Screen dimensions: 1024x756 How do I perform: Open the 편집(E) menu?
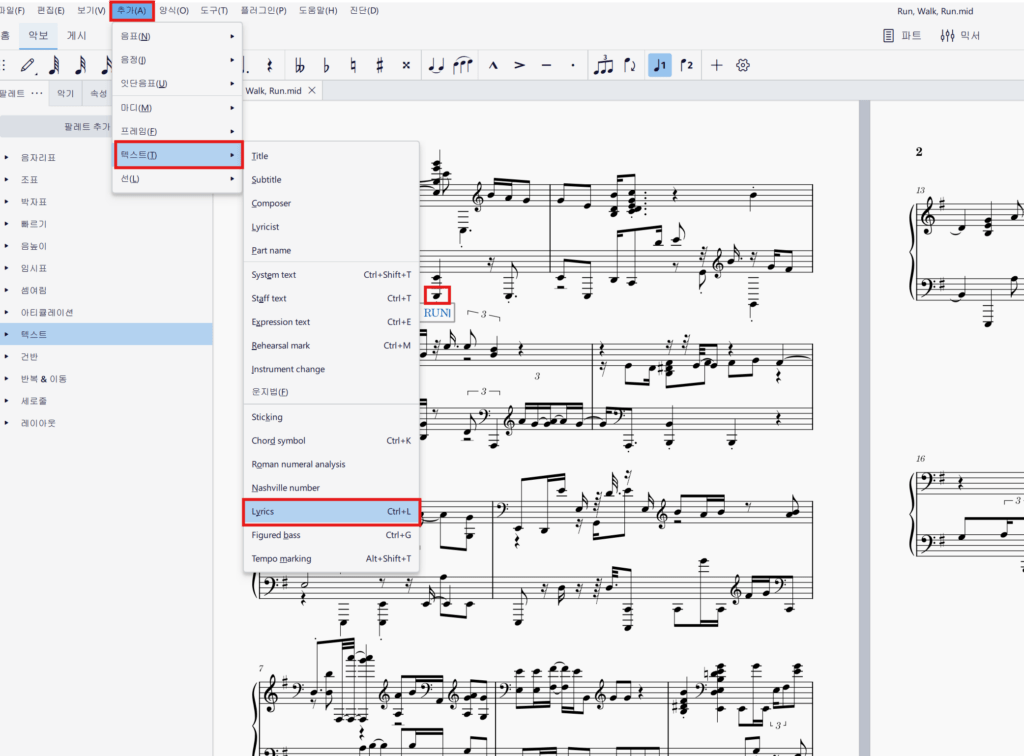click(x=51, y=10)
